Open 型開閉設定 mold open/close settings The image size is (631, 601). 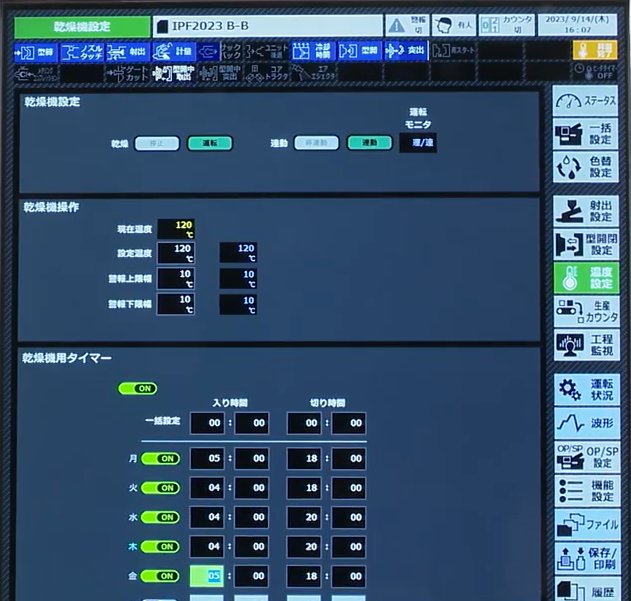click(x=586, y=244)
